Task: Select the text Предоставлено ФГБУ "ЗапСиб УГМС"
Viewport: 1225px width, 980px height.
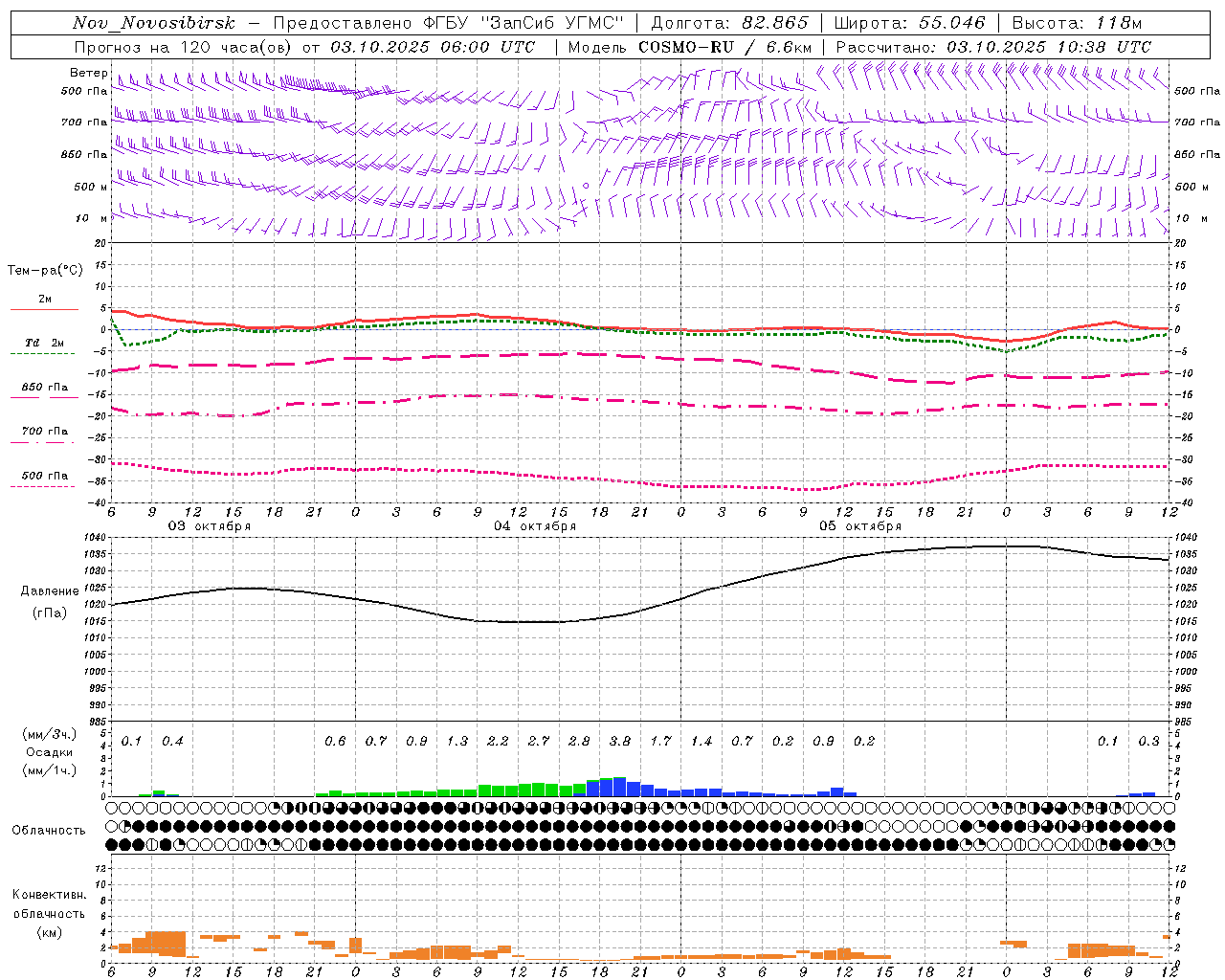Action: pyautogui.click(x=449, y=23)
